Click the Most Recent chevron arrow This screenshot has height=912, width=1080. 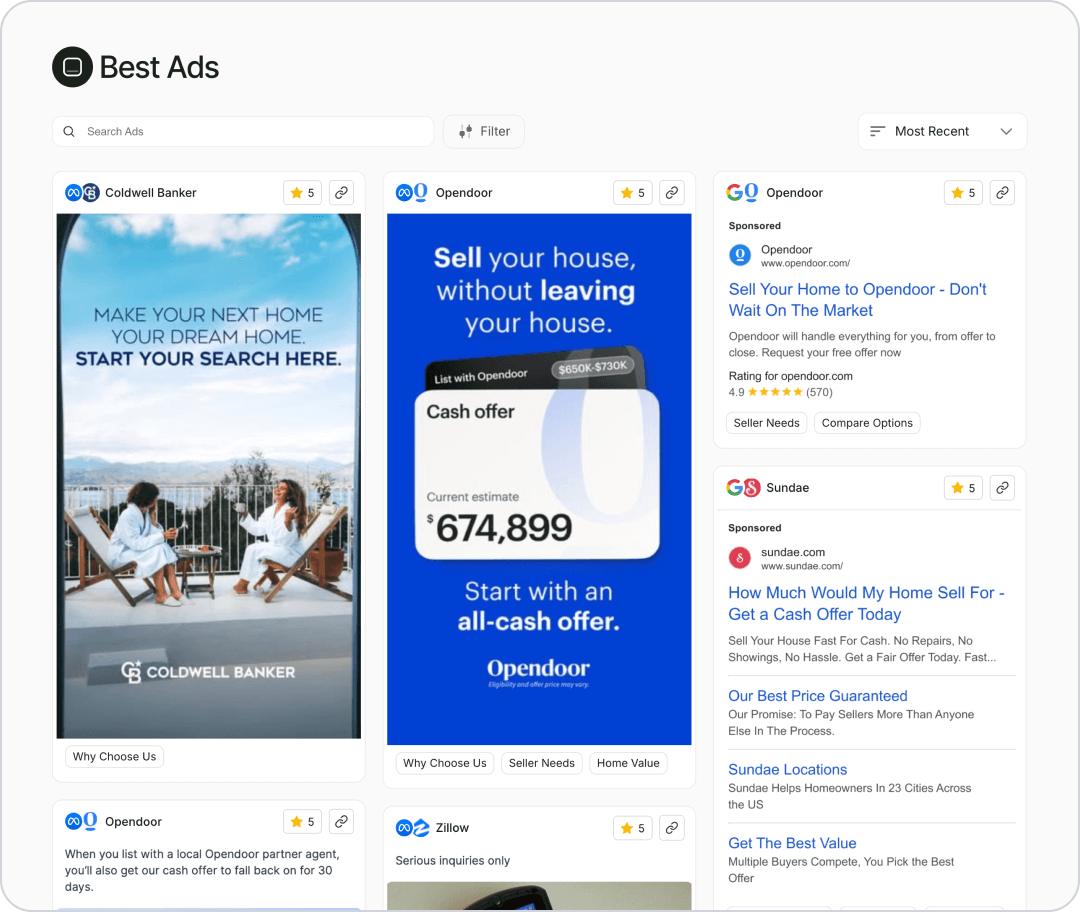tap(1006, 132)
